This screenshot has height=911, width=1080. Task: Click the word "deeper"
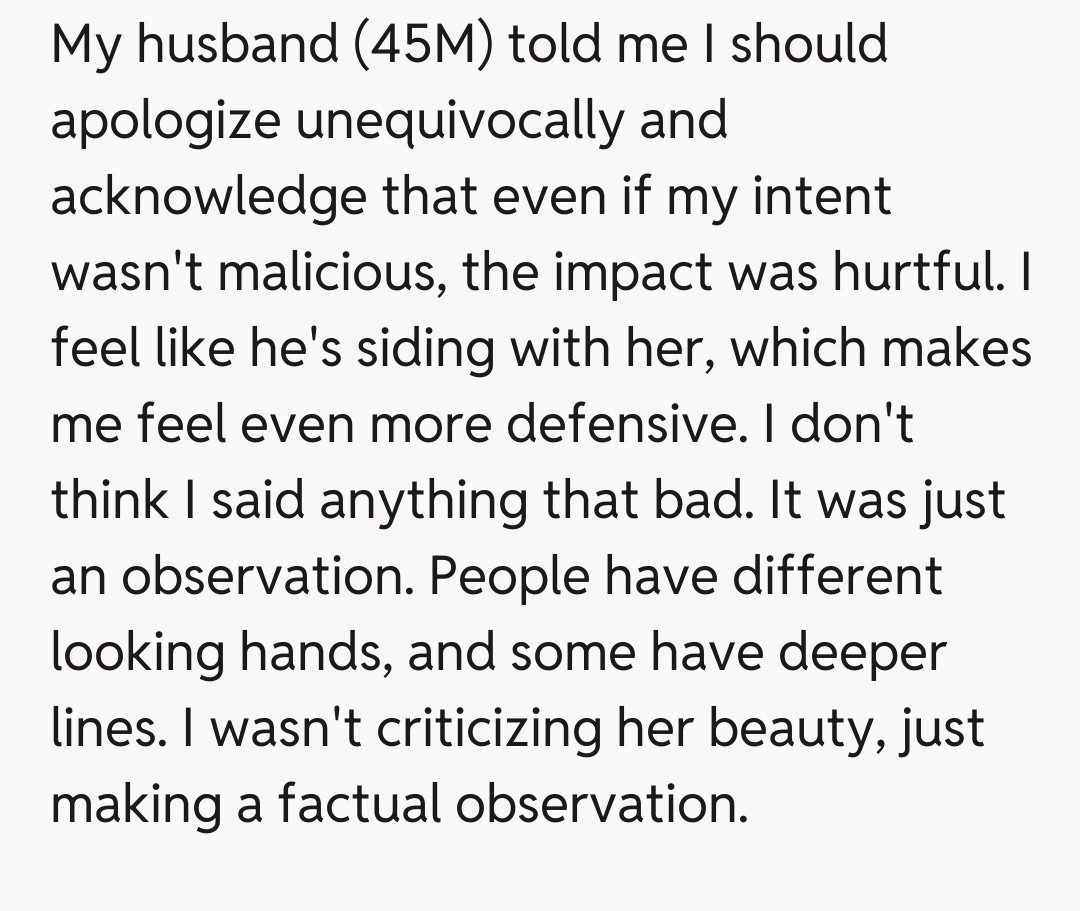click(860, 653)
